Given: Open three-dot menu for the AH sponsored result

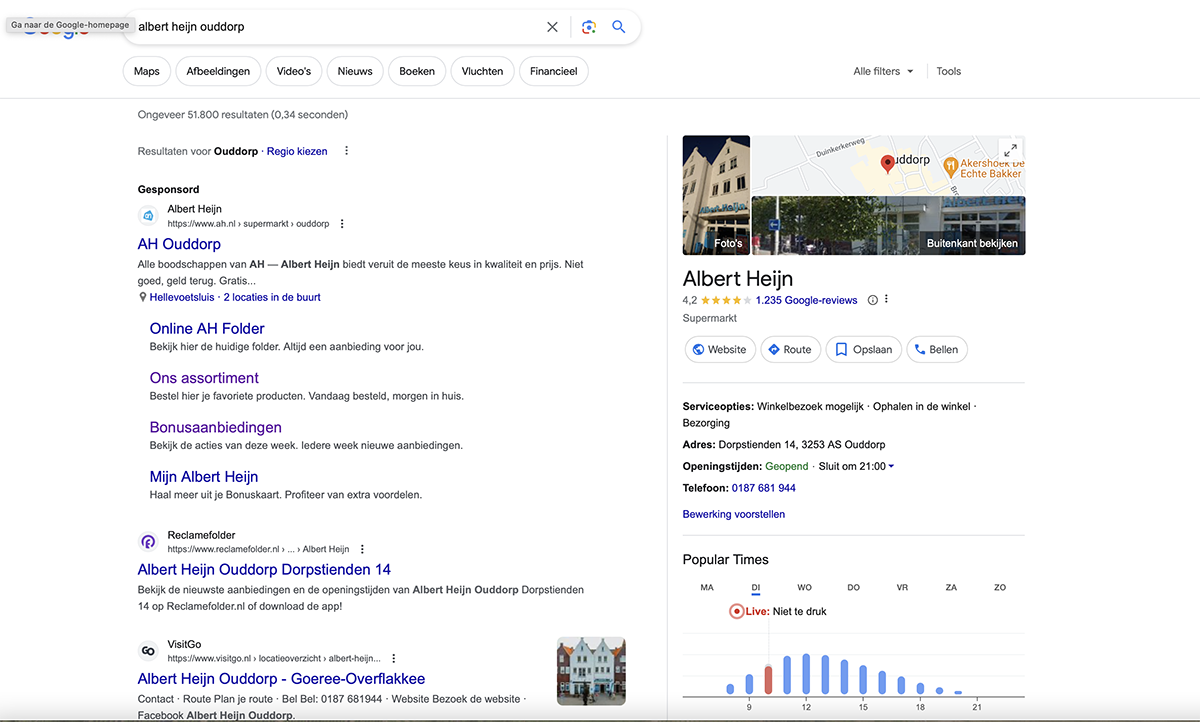Looking at the screenshot, I should (342, 224).
